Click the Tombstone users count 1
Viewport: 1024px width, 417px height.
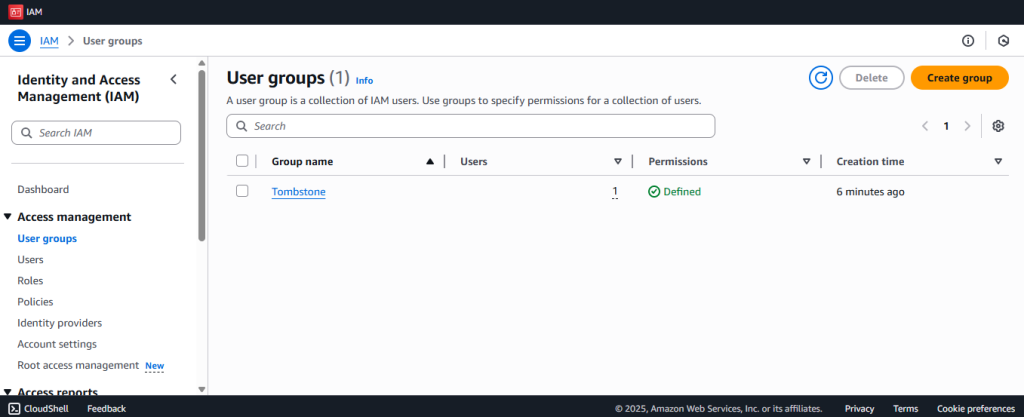coord(615,192)
